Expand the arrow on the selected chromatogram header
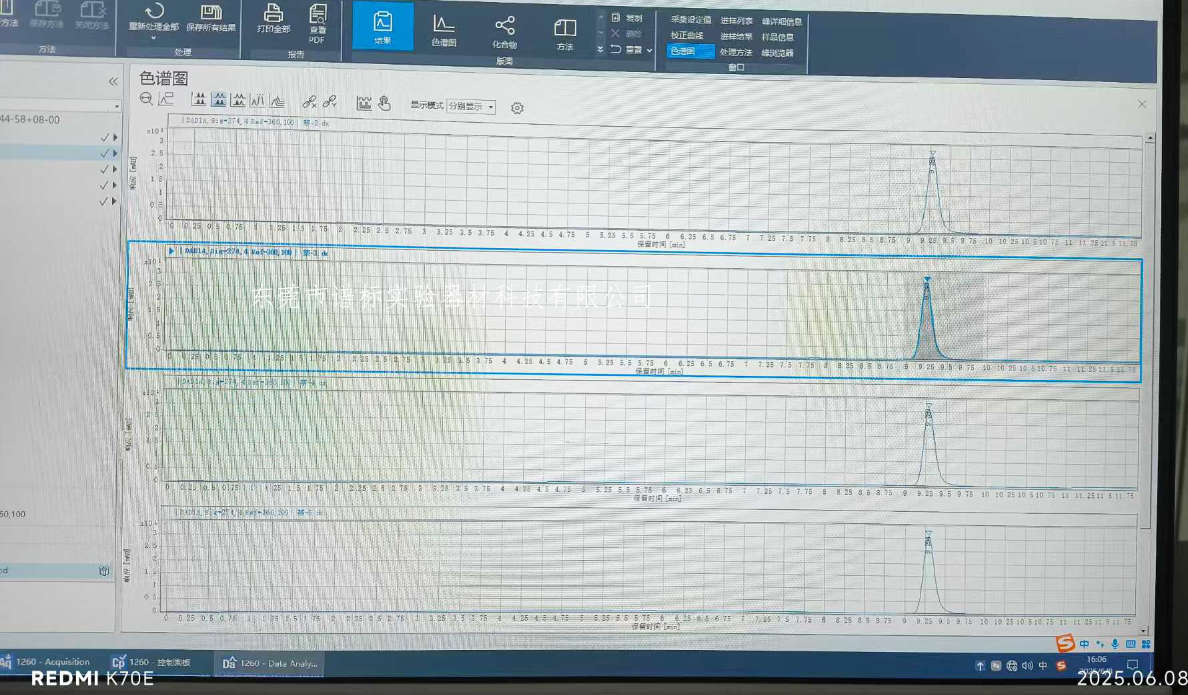1188x695 pixels. coord(172,251)
